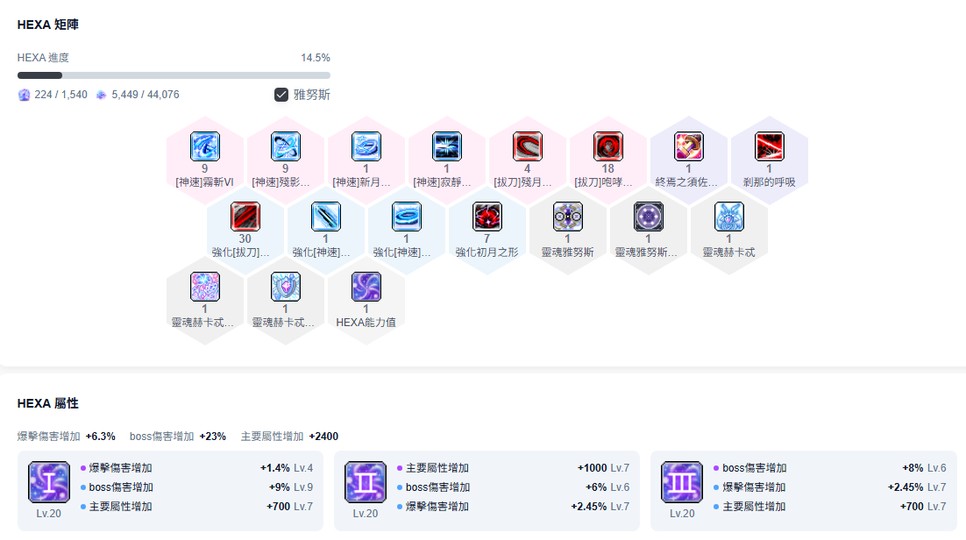Select the 終焉之須佐 skill icon

[x=689, y=147]
